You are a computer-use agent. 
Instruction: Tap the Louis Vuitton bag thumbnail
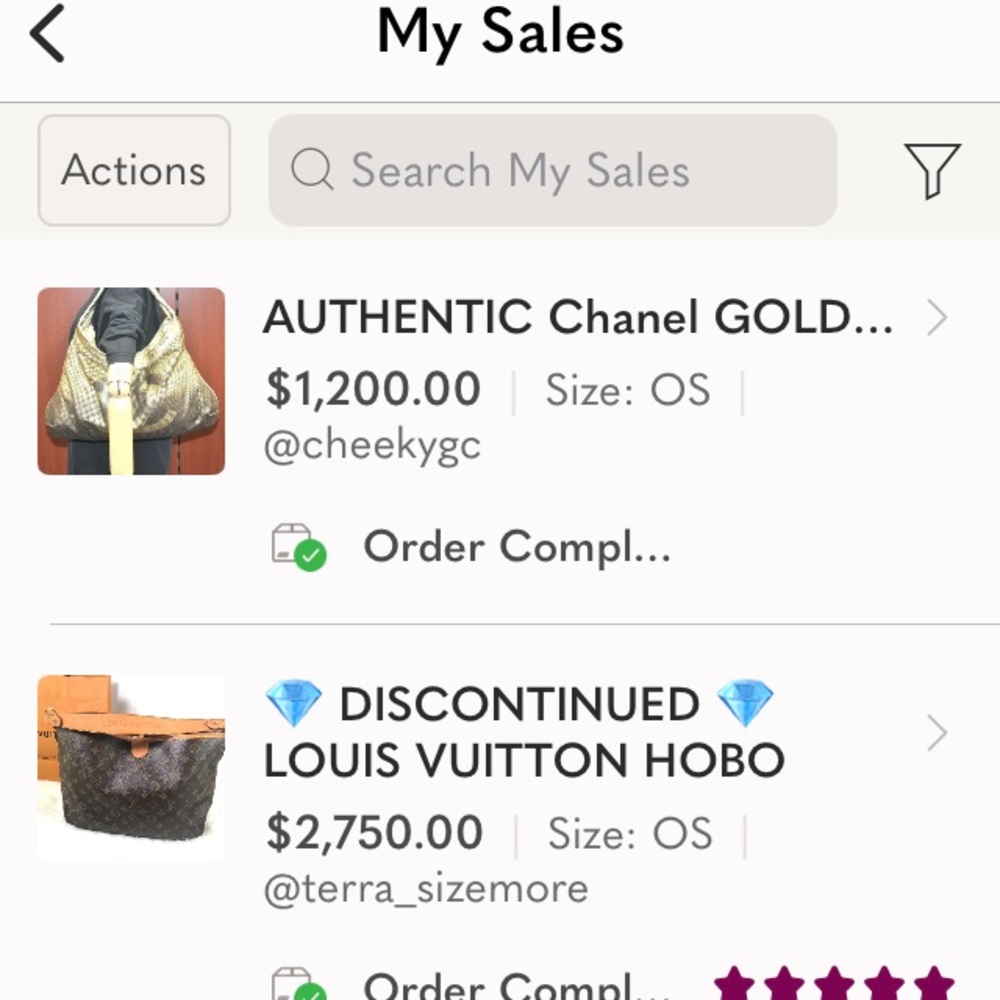click(x=131, y=767)
